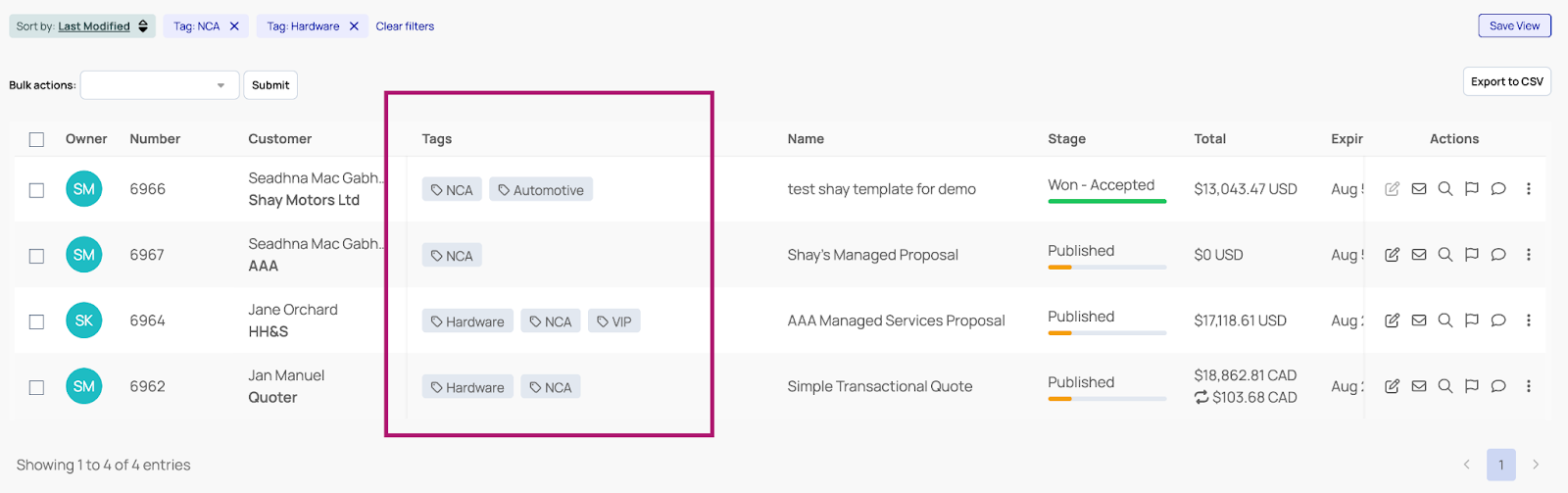The height and width of the screenshot is (493, 1568).
Task: Click the Won - Accepted stage progress bar
Action: click(1106, 201)
